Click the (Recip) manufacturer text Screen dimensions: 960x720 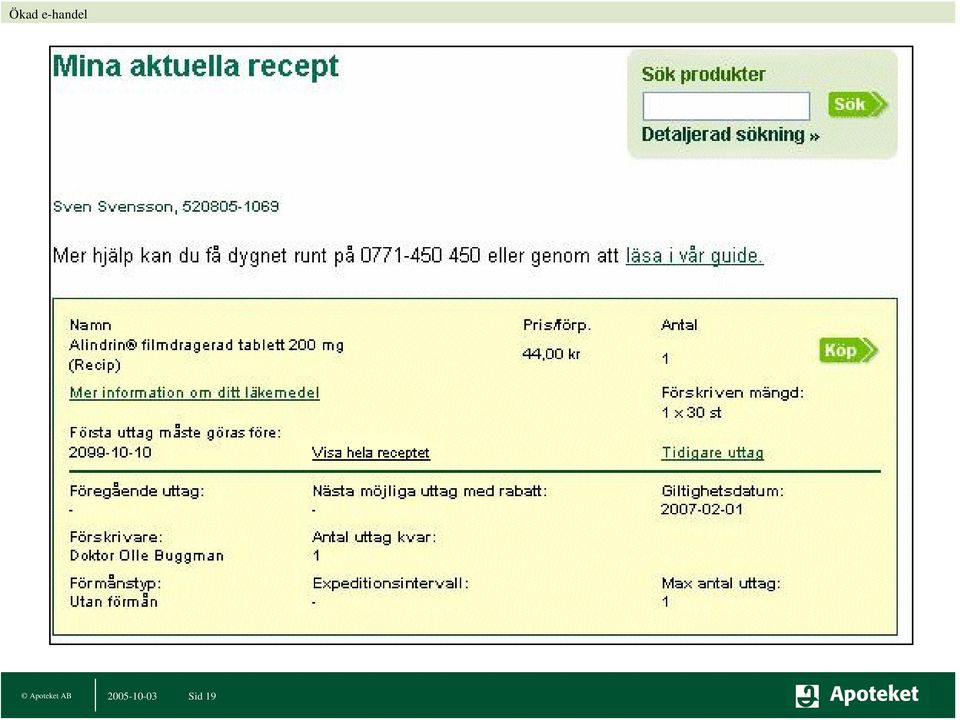coord(95,366)
